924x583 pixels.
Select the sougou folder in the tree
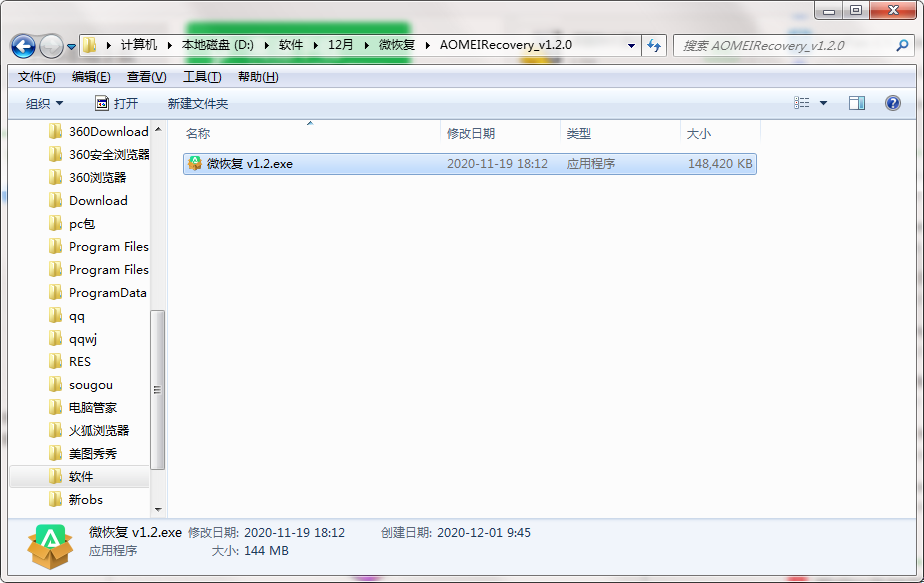(91, 385)
